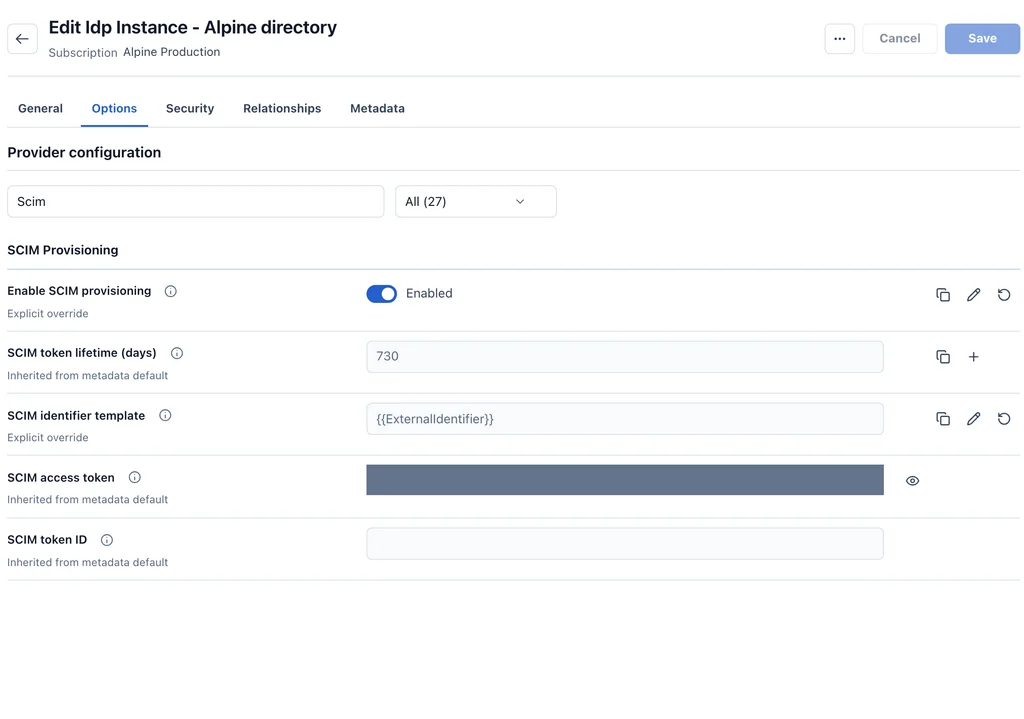
Task: Go to the Relationships tab
Action: coord(282,108)
